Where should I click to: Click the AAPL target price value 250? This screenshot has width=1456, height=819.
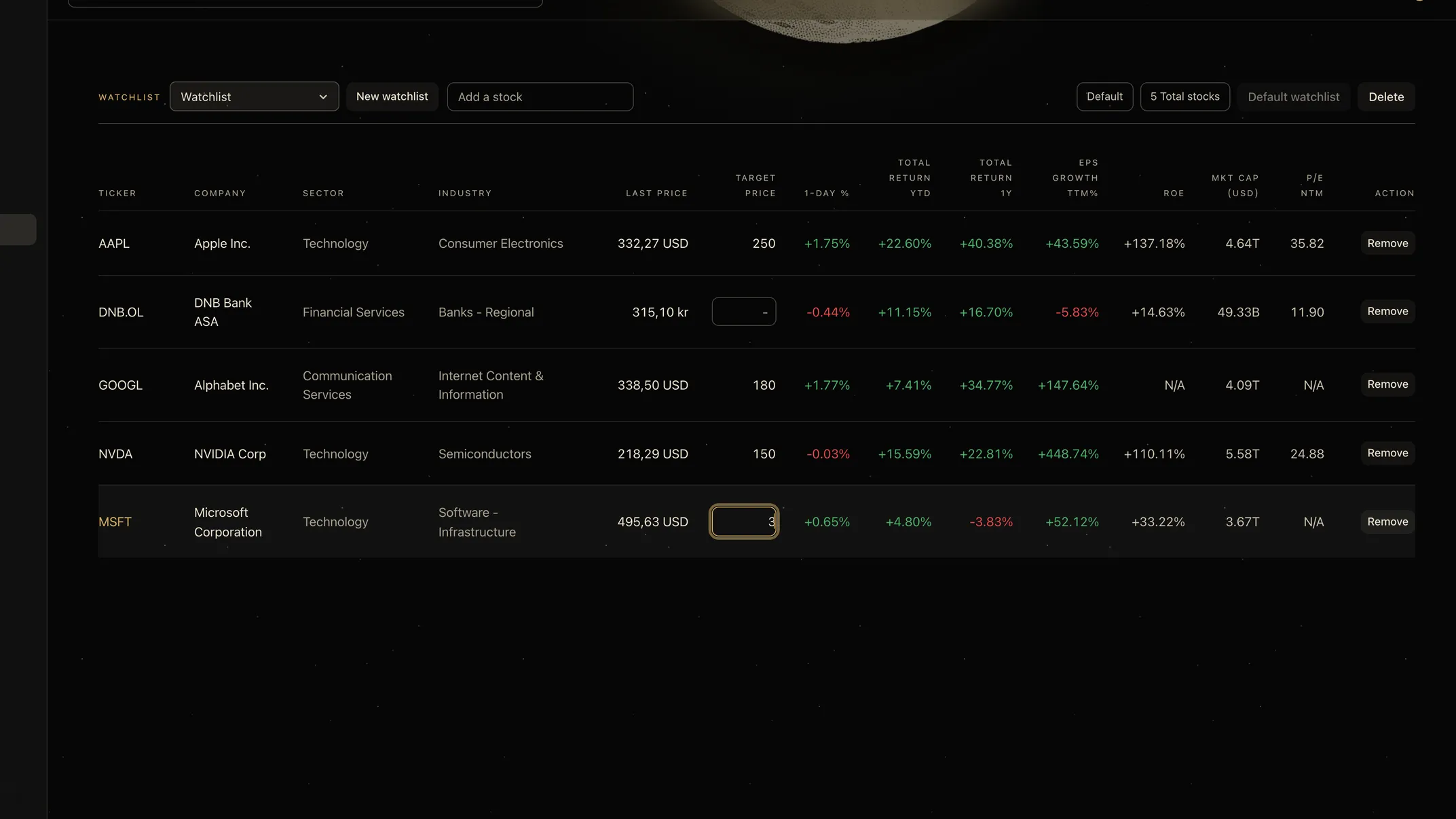click(x=764, y=243)
